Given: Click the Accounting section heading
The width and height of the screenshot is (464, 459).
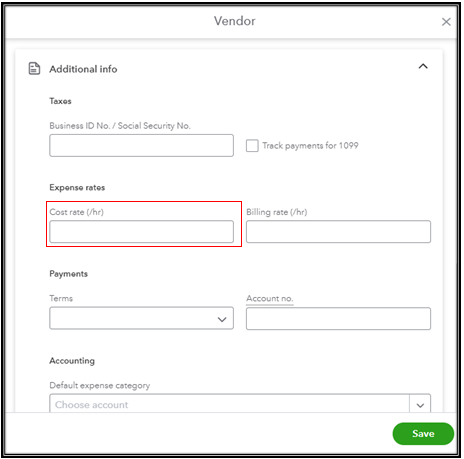Looking at the screenshot, I should pyautogui.click(x=72, y=361).
